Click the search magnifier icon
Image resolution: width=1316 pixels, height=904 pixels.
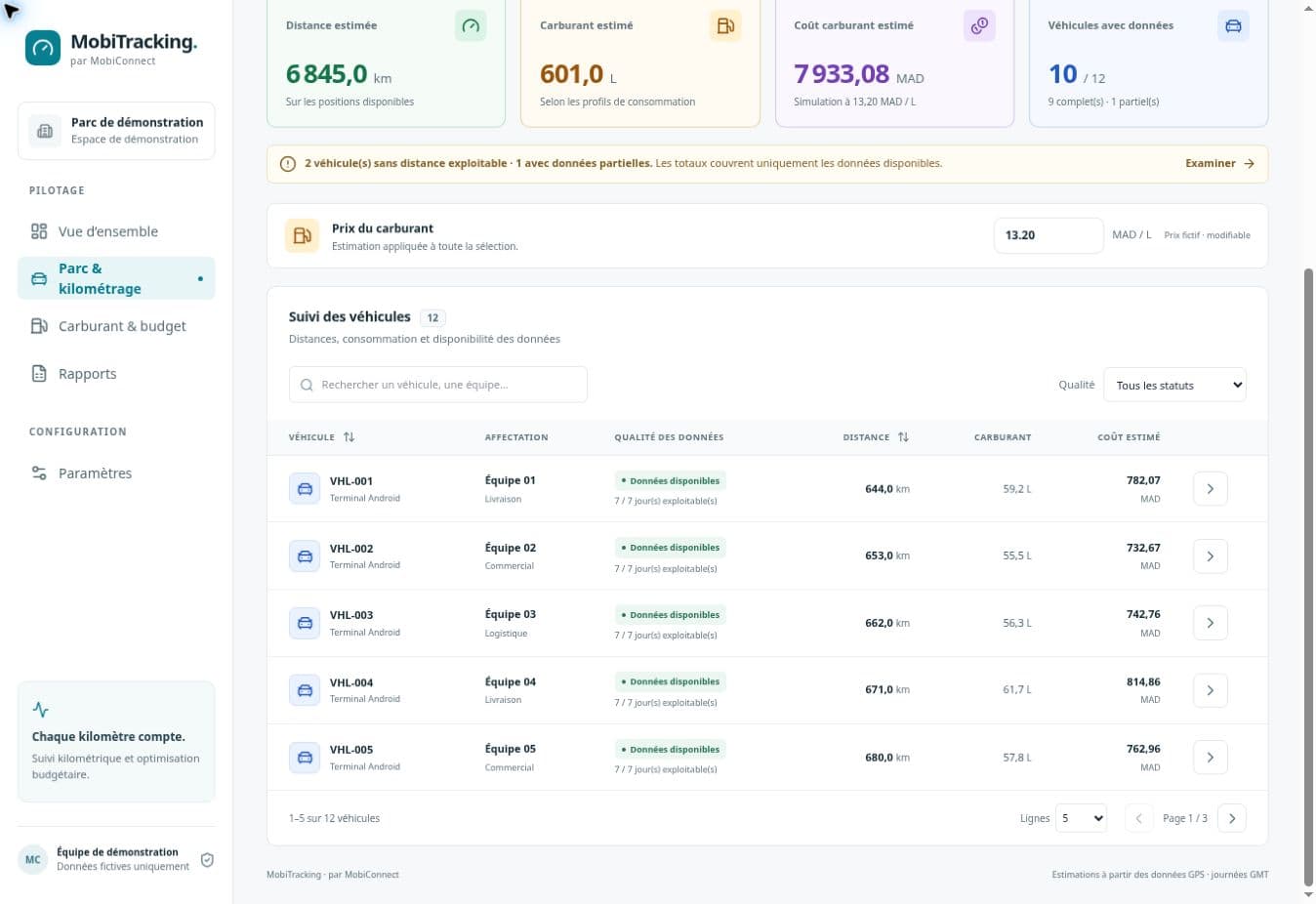[307, 385]
